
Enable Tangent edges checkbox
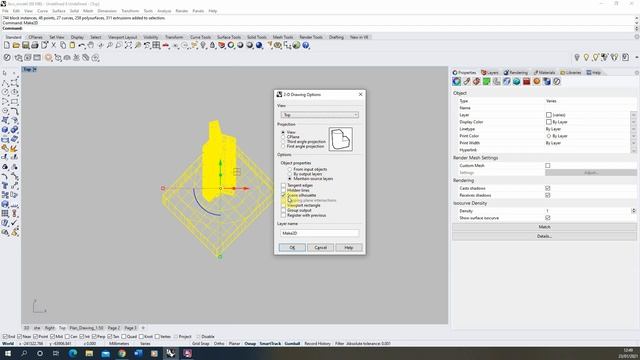point(283,185)
